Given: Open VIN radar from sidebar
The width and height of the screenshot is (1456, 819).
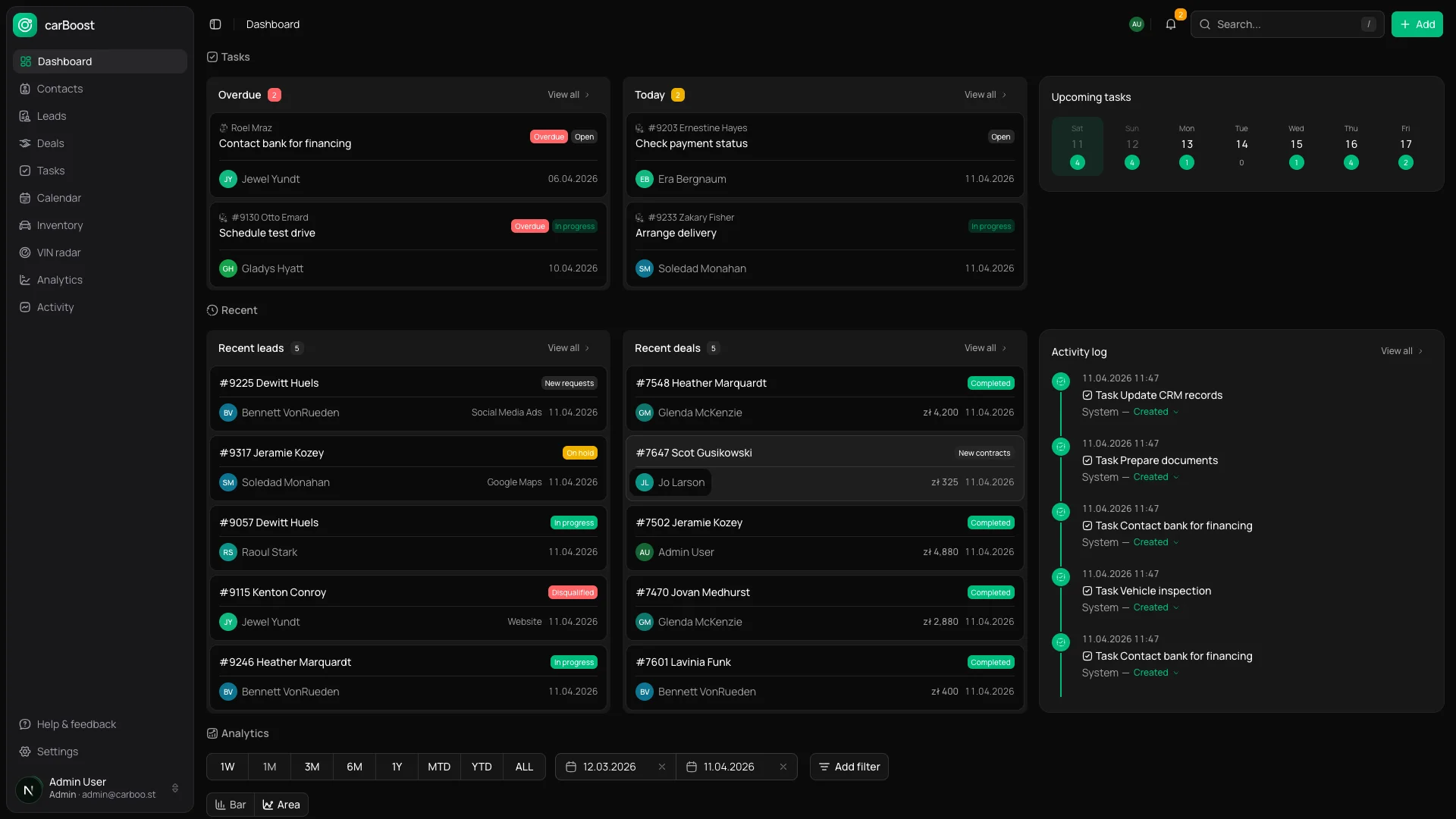Looking at the screenshot, I should point(58,253).
